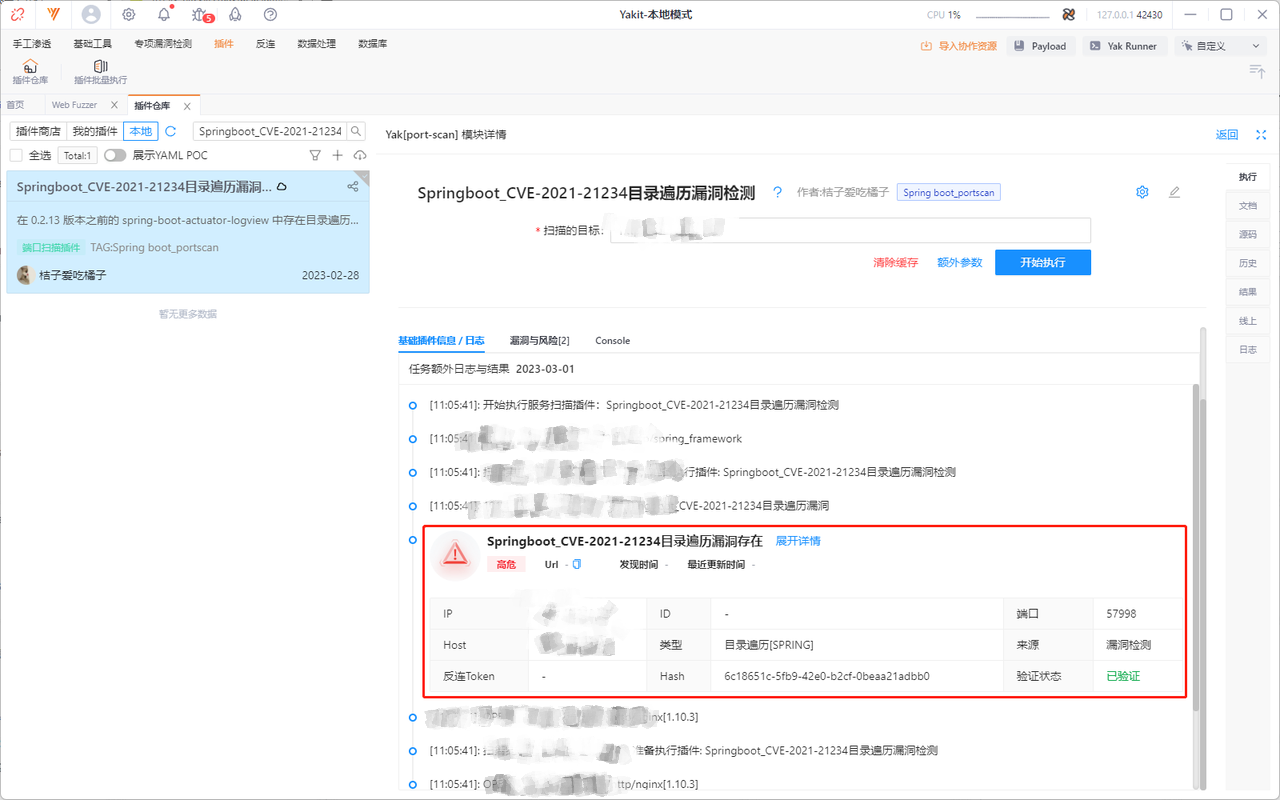Click the 开始执行 button
Image resolution: width=1280 pixels, height=800 pixels.
[x=1043, y=262]
